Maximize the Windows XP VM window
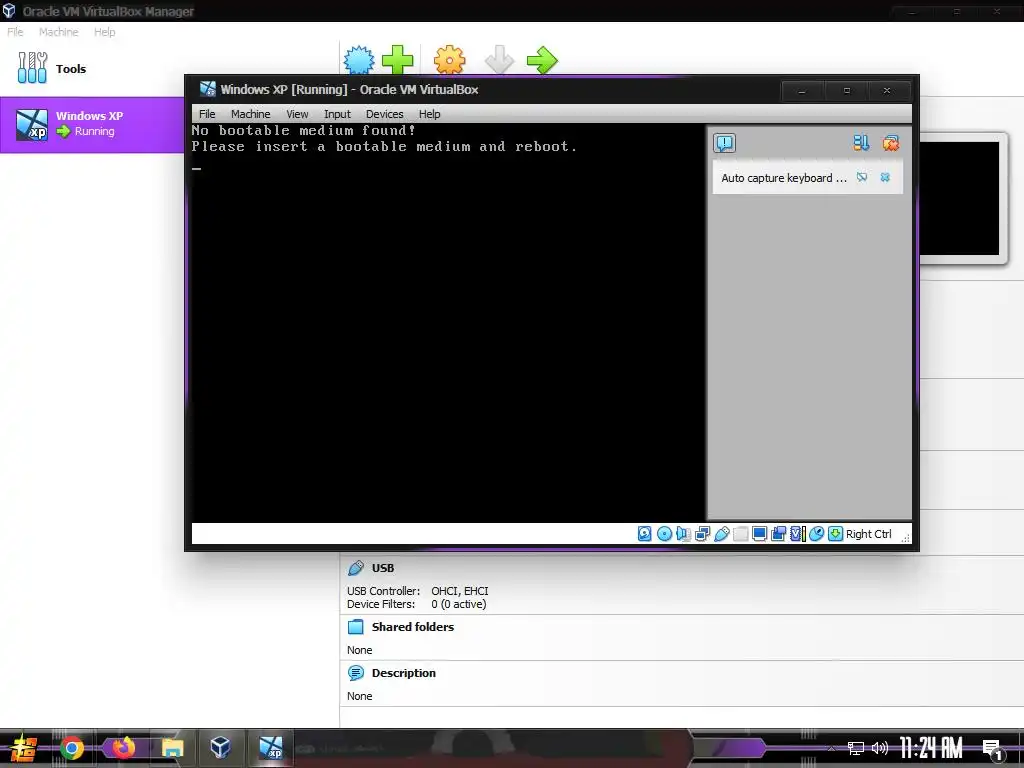 coord(846,91)
